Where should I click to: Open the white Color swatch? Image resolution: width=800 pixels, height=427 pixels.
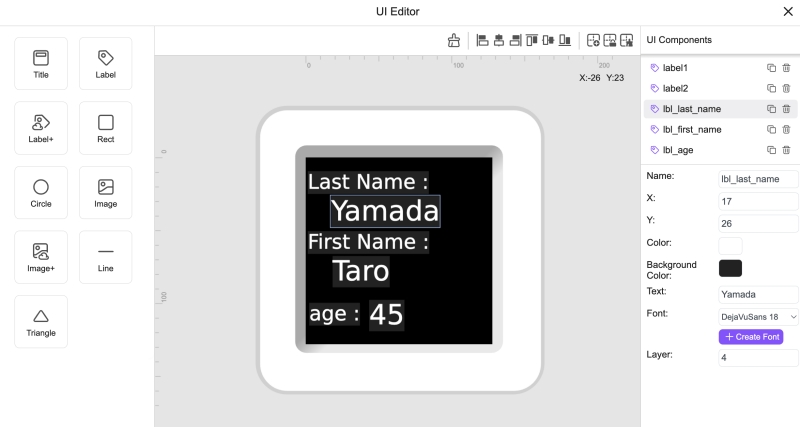pos(730,245)
